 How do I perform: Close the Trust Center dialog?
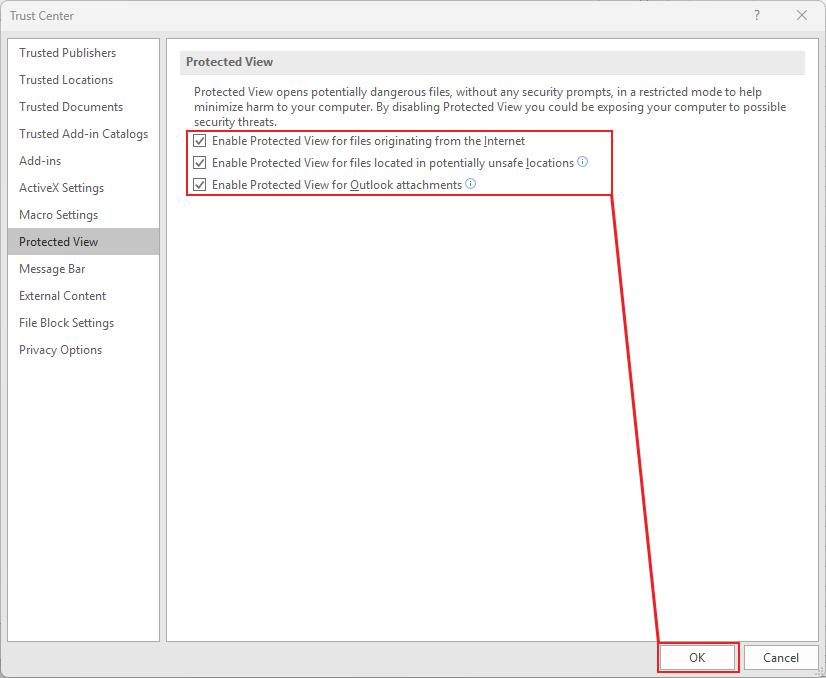(x=802, y=15)
